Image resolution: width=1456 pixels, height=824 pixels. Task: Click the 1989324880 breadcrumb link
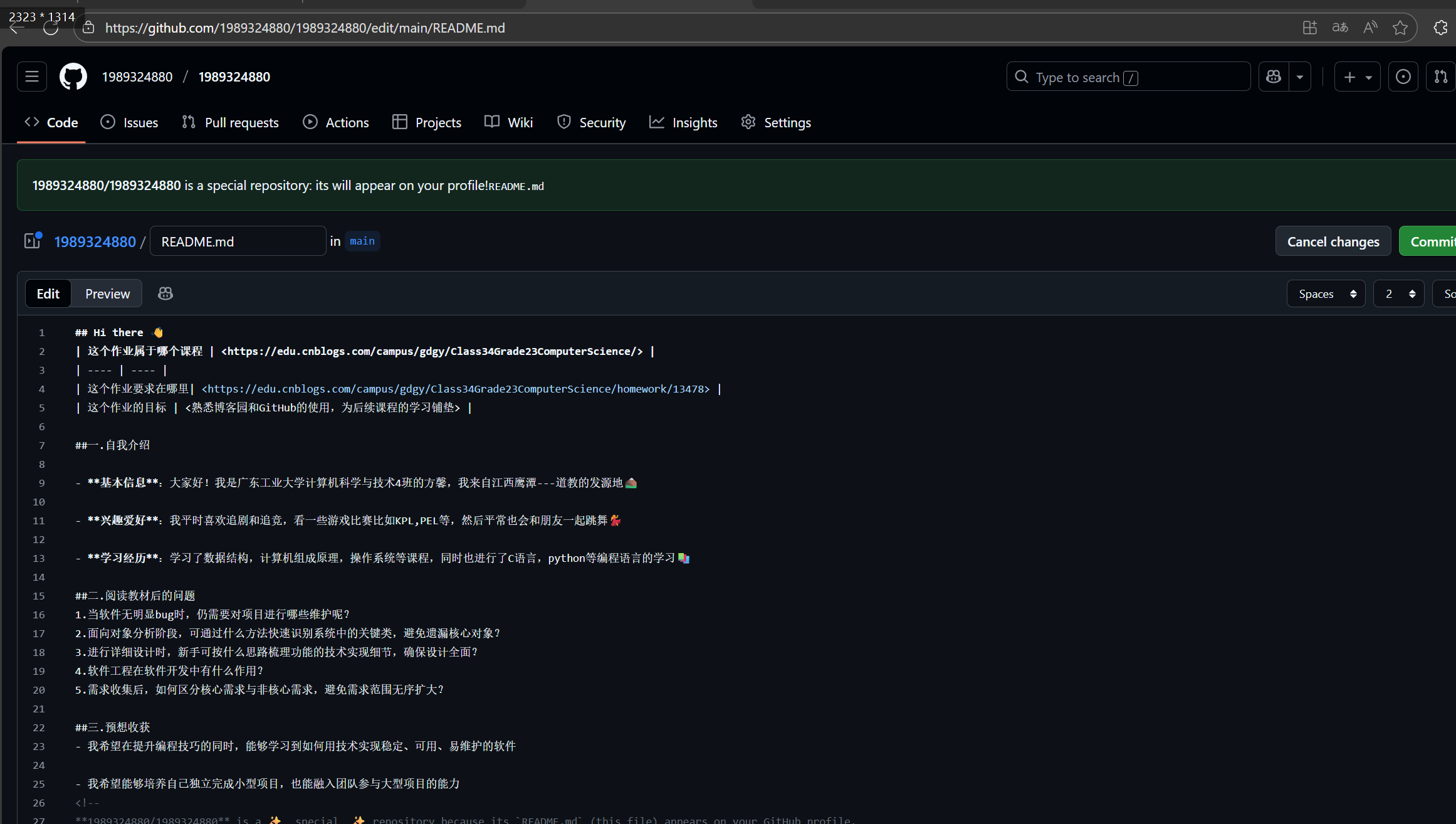pos(95,241)
